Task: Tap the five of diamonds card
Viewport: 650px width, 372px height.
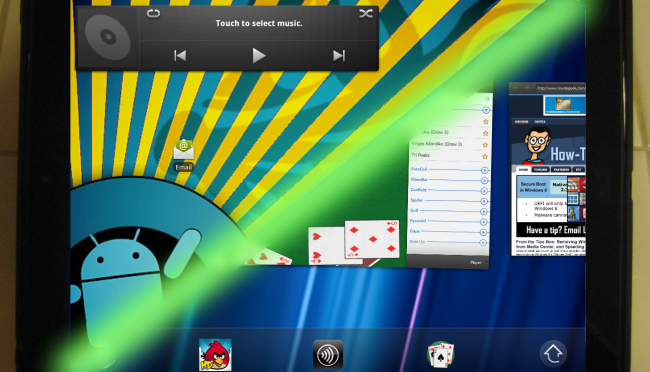Action: coord(372,239)
